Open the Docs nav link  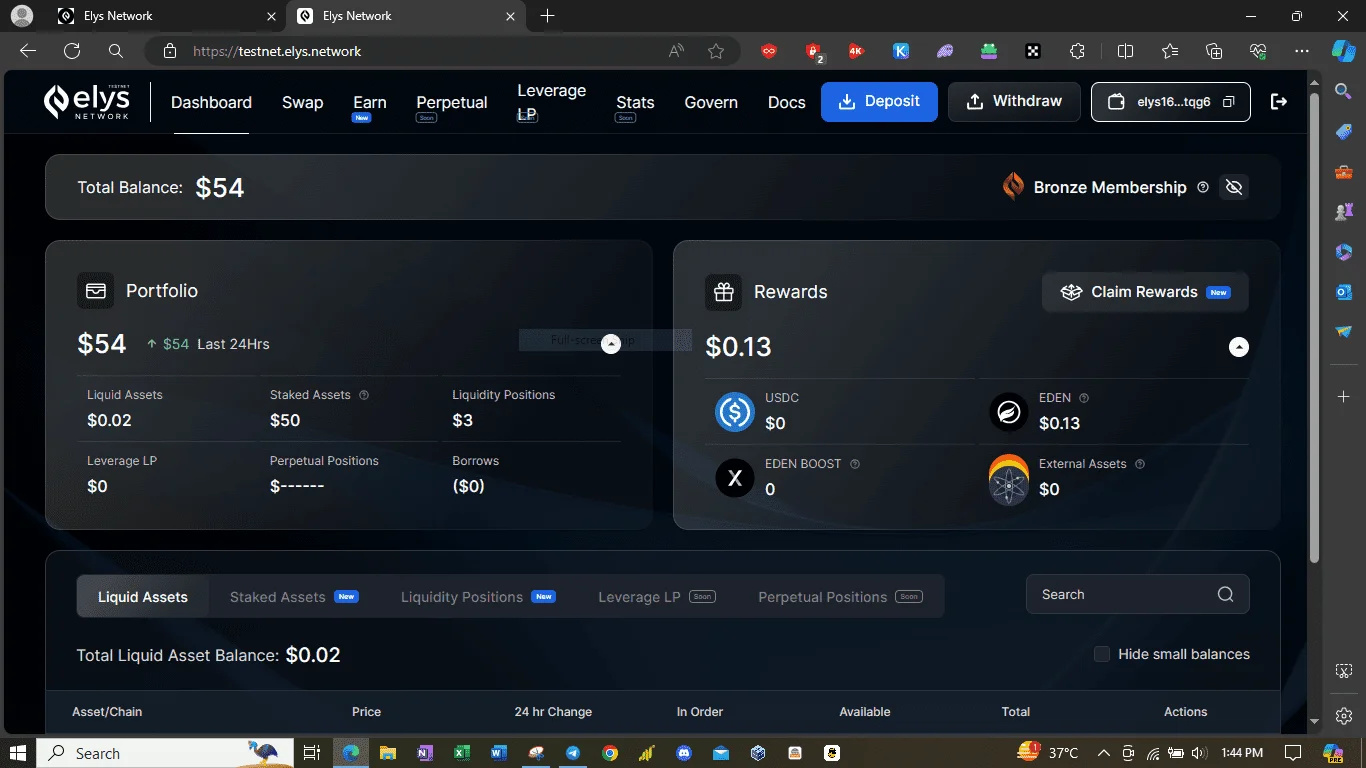tap(786, 102)
